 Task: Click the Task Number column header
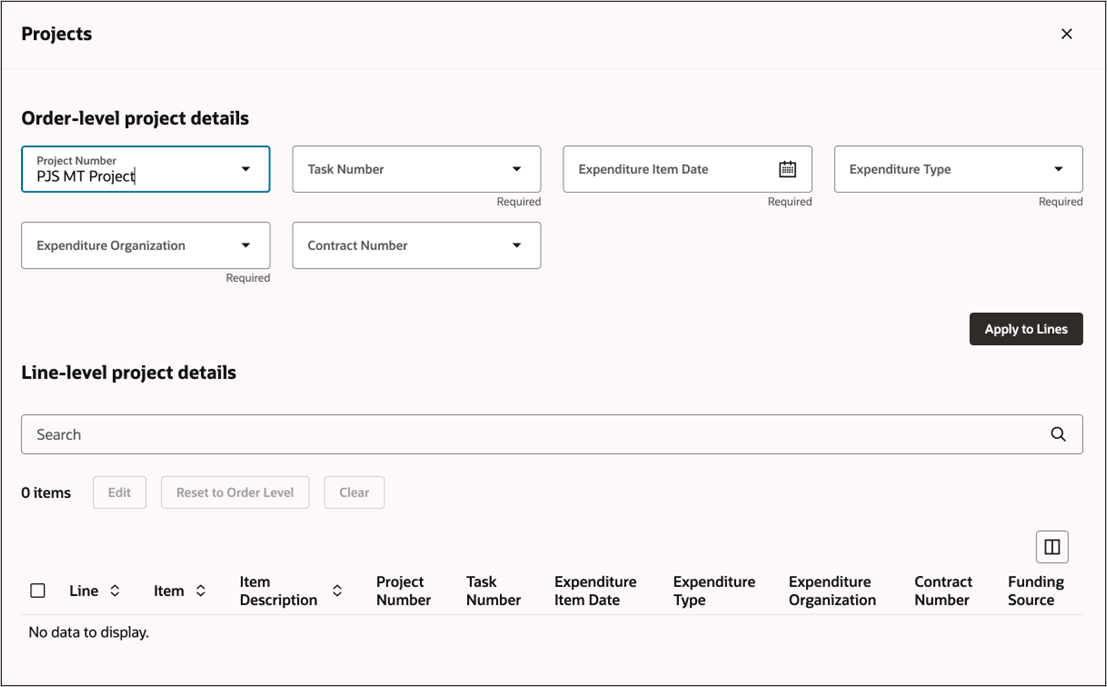point(493,591)
